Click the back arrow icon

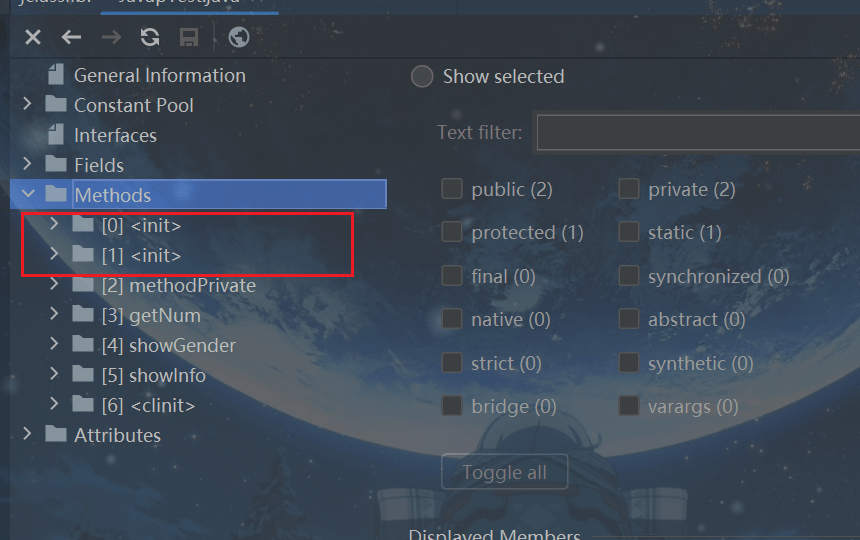tap(71, 38)
